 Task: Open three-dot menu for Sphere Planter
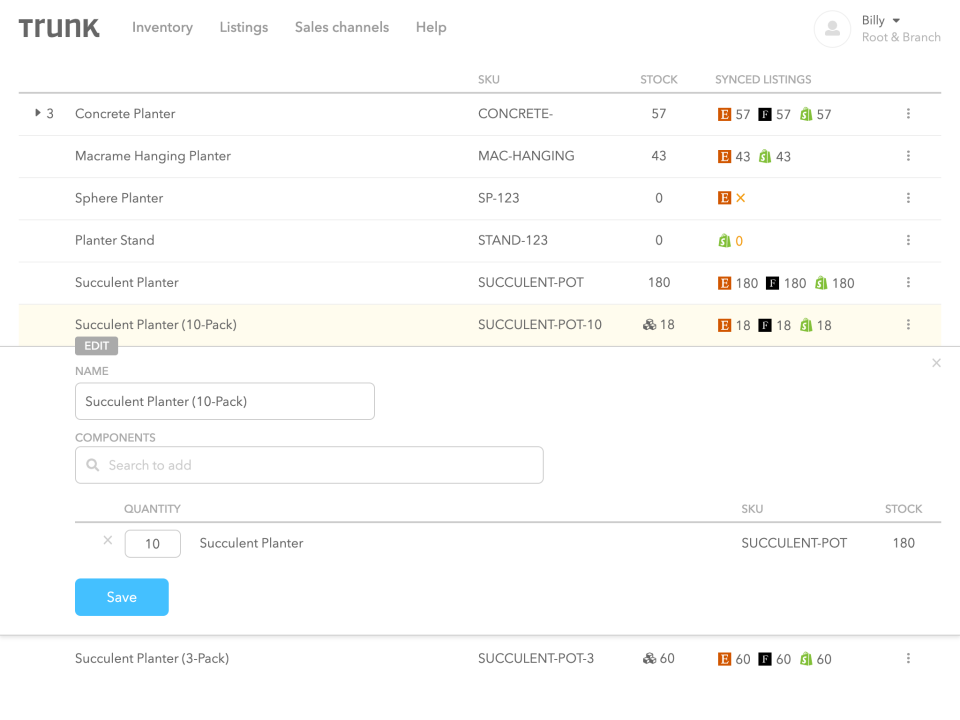pyautogui.click(x=908, y=198)
